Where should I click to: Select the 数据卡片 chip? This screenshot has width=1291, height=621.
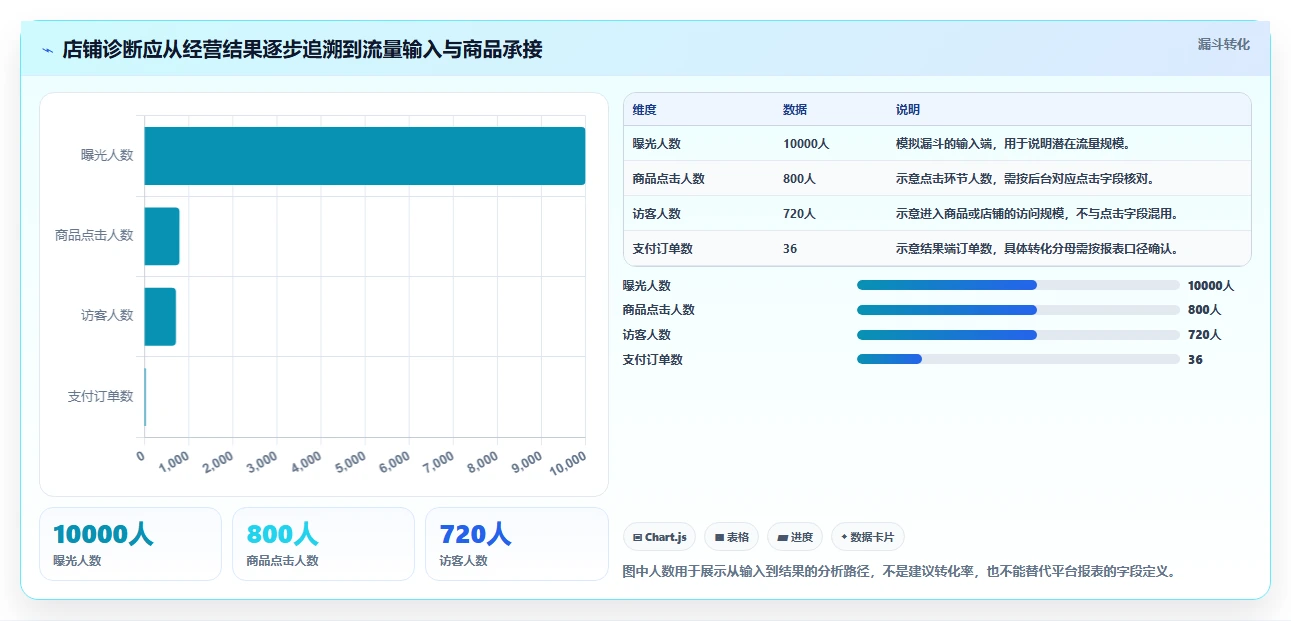coord(868,537)
